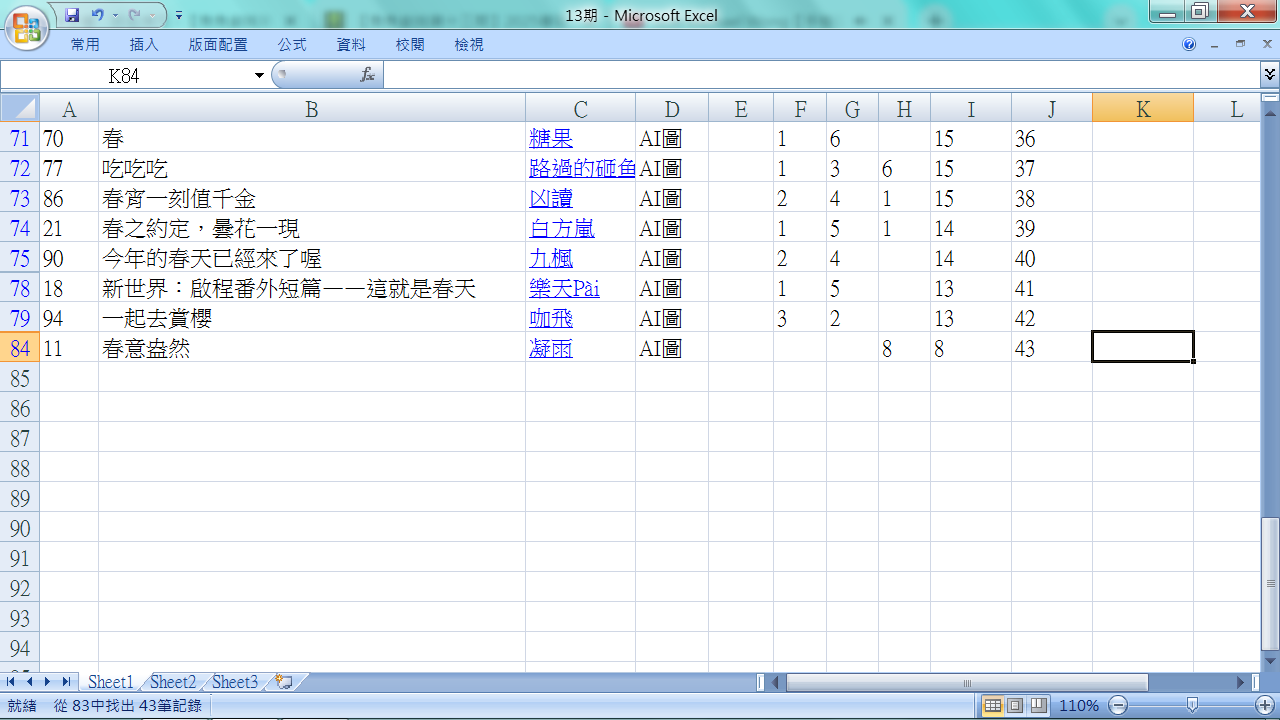The width and height of the screenshot is (1280, 720).
Task: Open the 版面配置 ribbon tab
Action: pos(218,45)
